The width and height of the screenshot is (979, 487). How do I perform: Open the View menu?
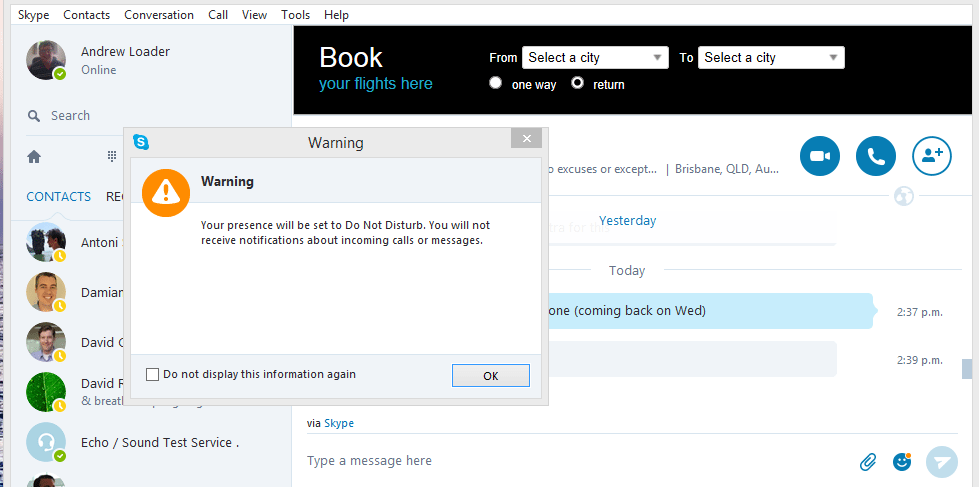(x=254, y=14)
